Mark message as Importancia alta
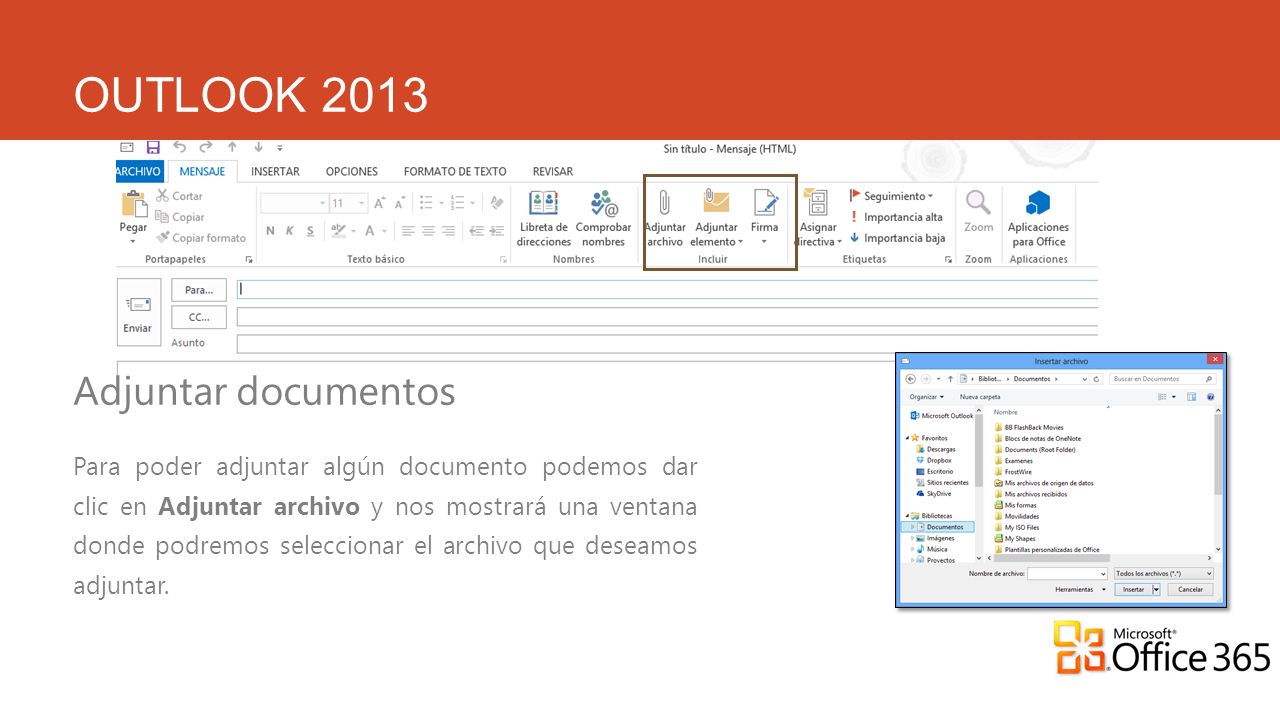This screenshot has height=720, width=1280. (896, 217)
